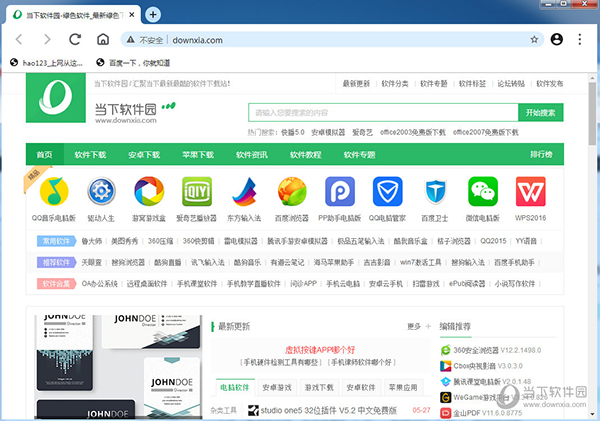This screenshot has height=421, width=600.
Task: Click the 有道云笔记 link
Action: [x=287, y=263]
